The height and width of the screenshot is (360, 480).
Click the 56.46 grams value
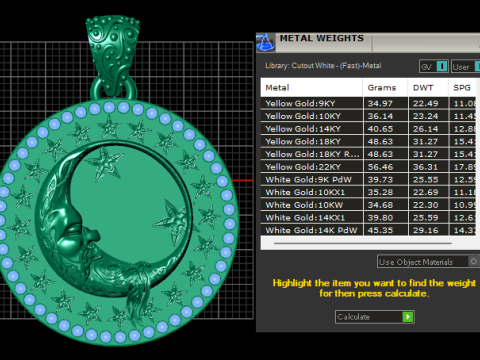(380, 167)
